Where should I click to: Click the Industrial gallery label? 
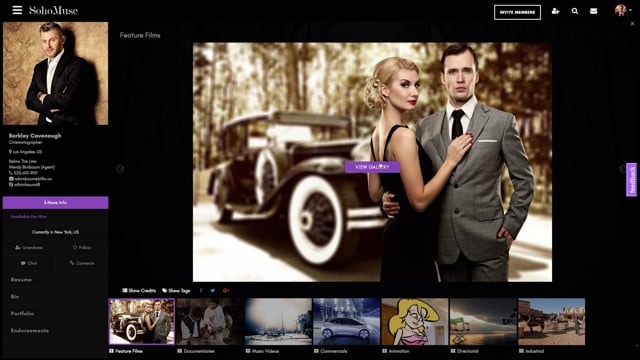pyautogui.click(x=531, y=351)
